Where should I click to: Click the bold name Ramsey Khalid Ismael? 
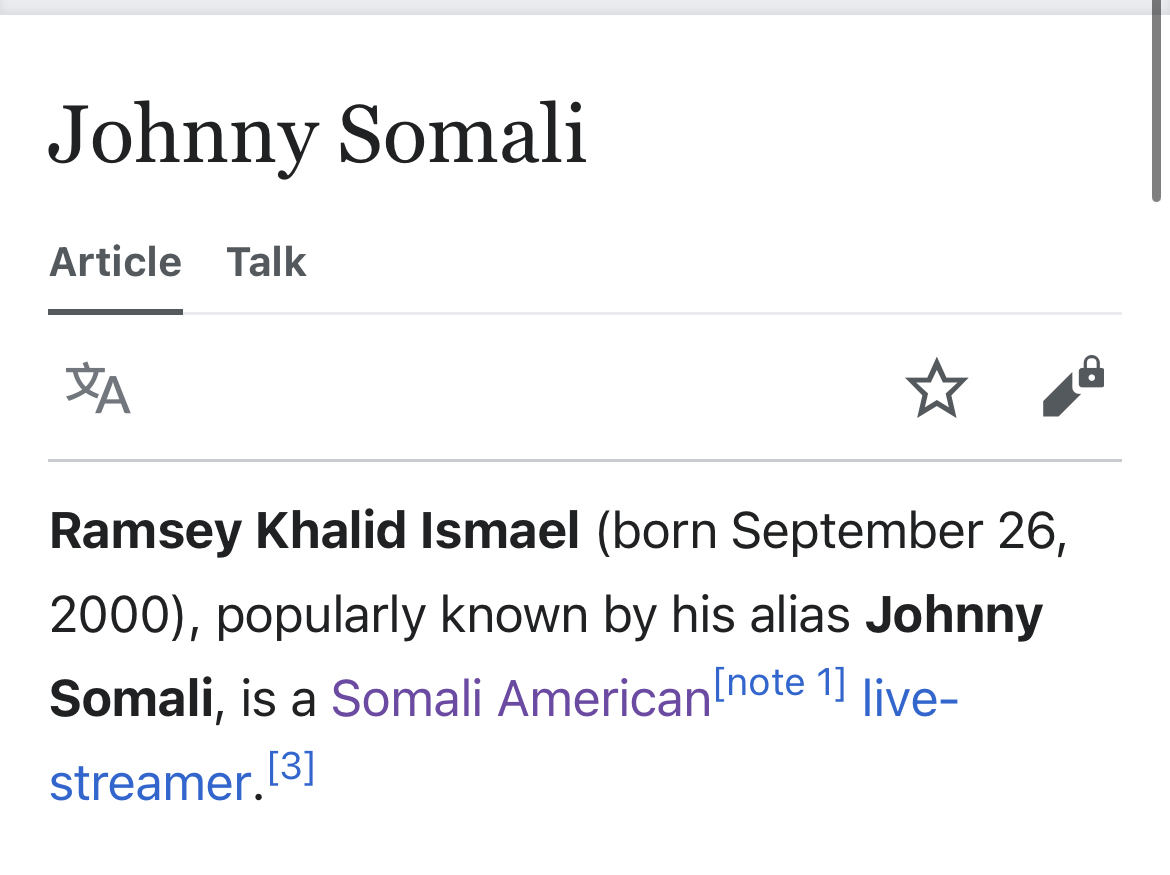pos(314,531)
